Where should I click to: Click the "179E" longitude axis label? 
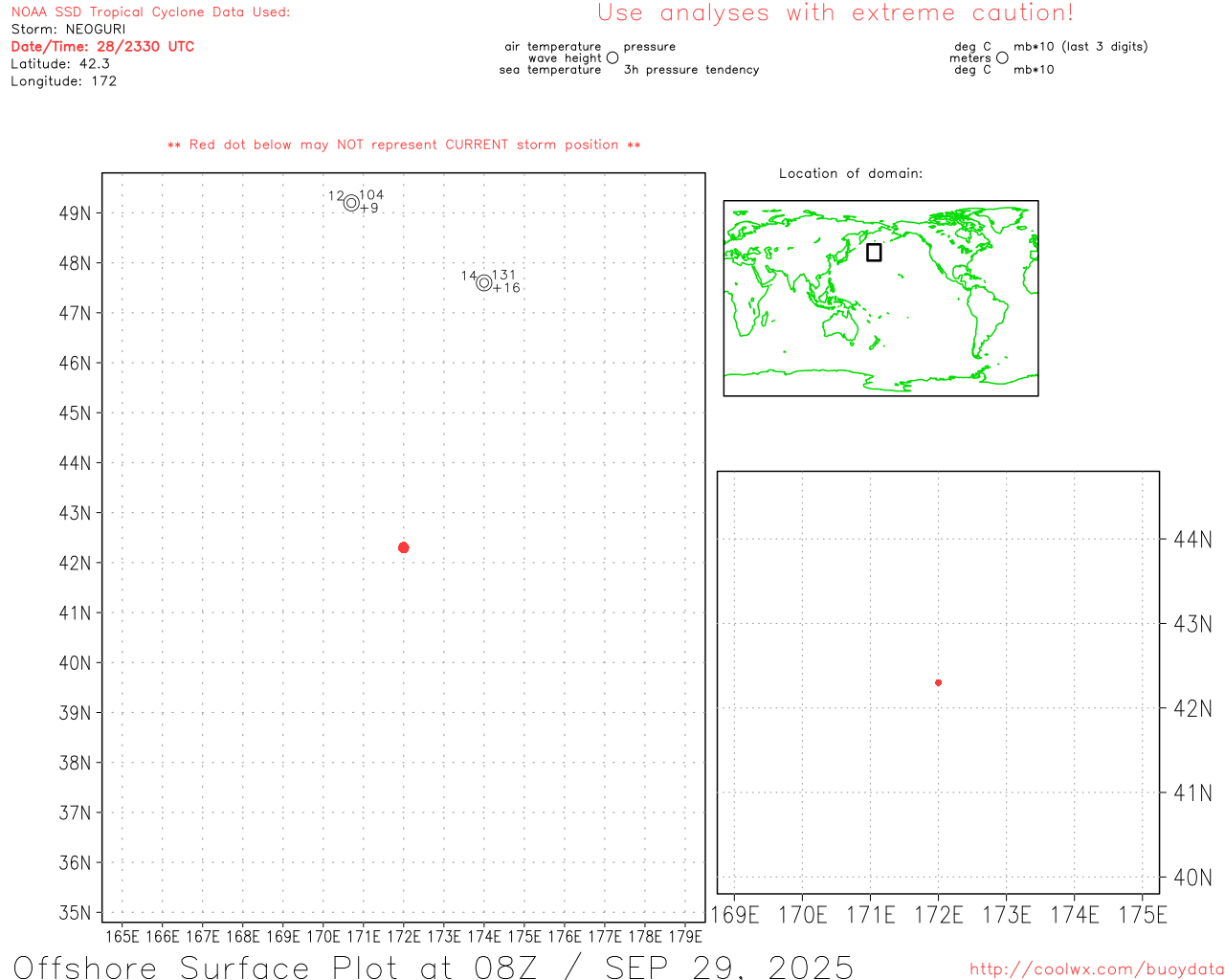pyautogui.click(x=685, y=937)
